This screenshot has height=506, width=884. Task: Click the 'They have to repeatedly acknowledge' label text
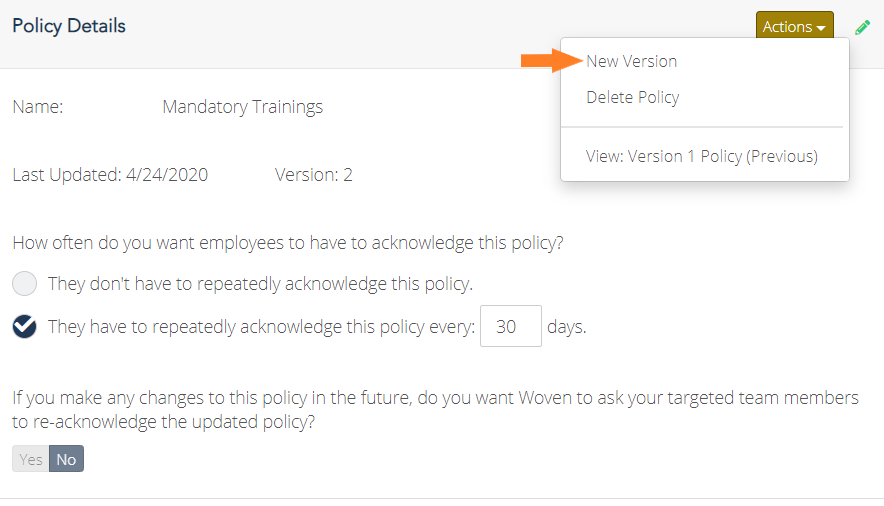tap(261, 327)
